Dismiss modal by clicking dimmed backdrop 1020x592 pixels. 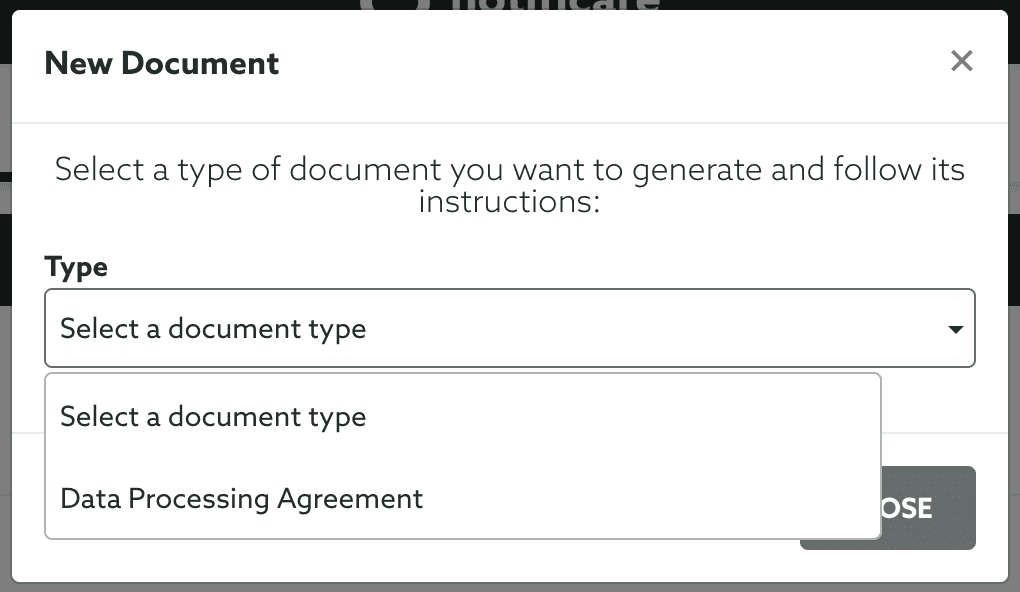coord(5,390)
